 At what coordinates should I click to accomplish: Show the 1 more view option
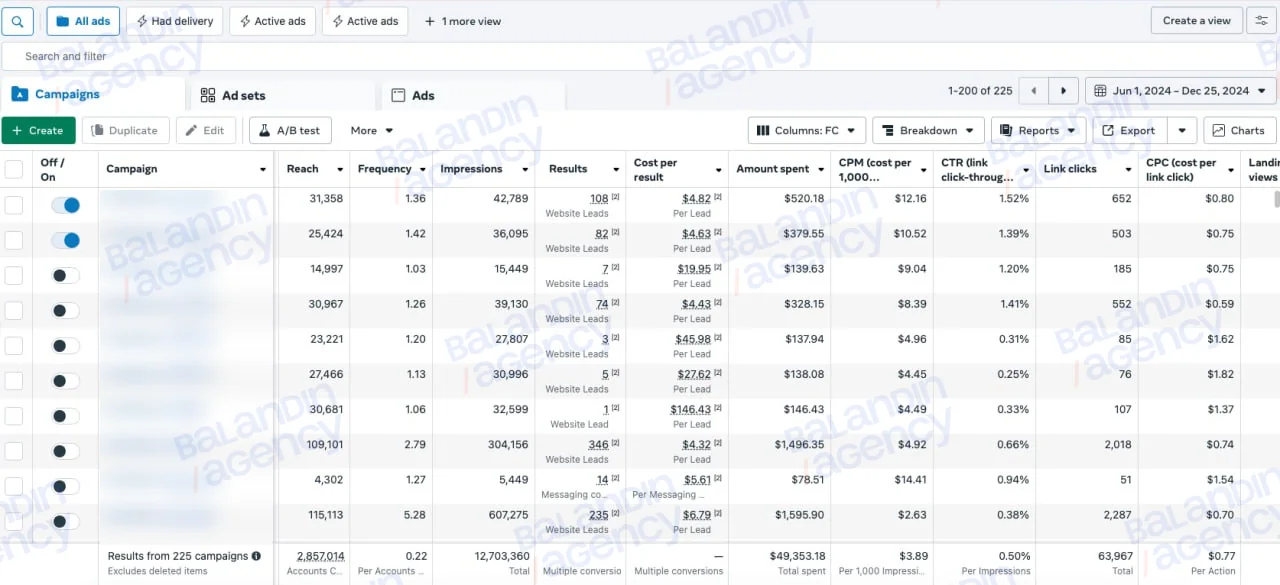pyautogui.click(x=463, y=21)
